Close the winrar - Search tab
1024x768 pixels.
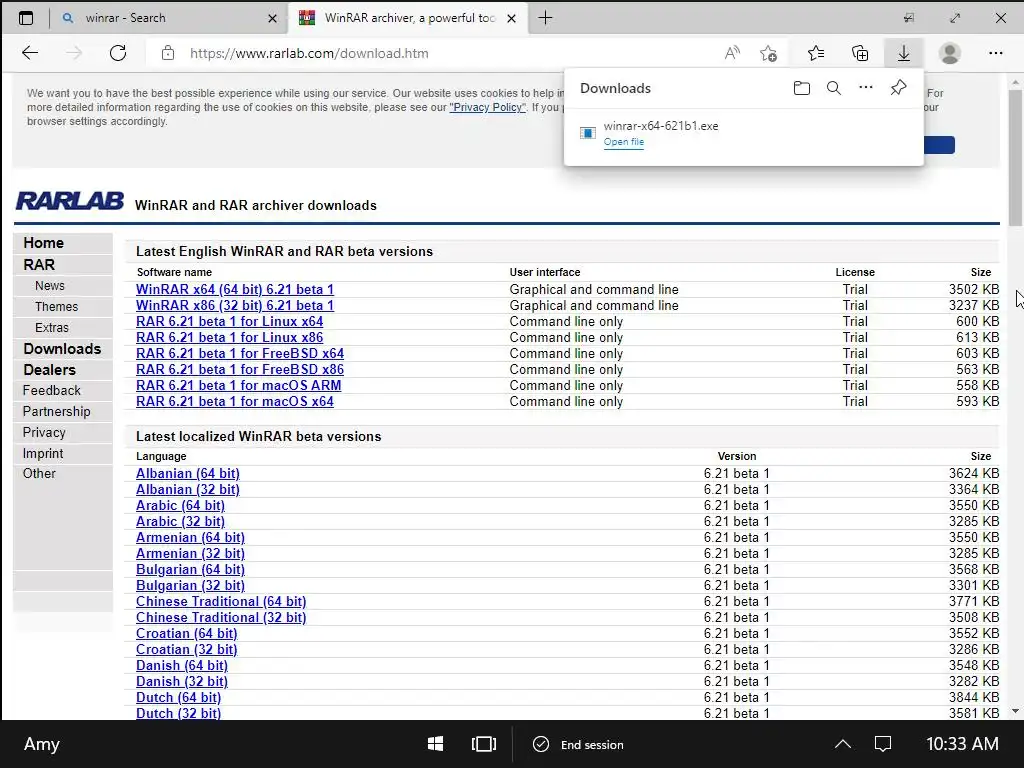(272, 18)
